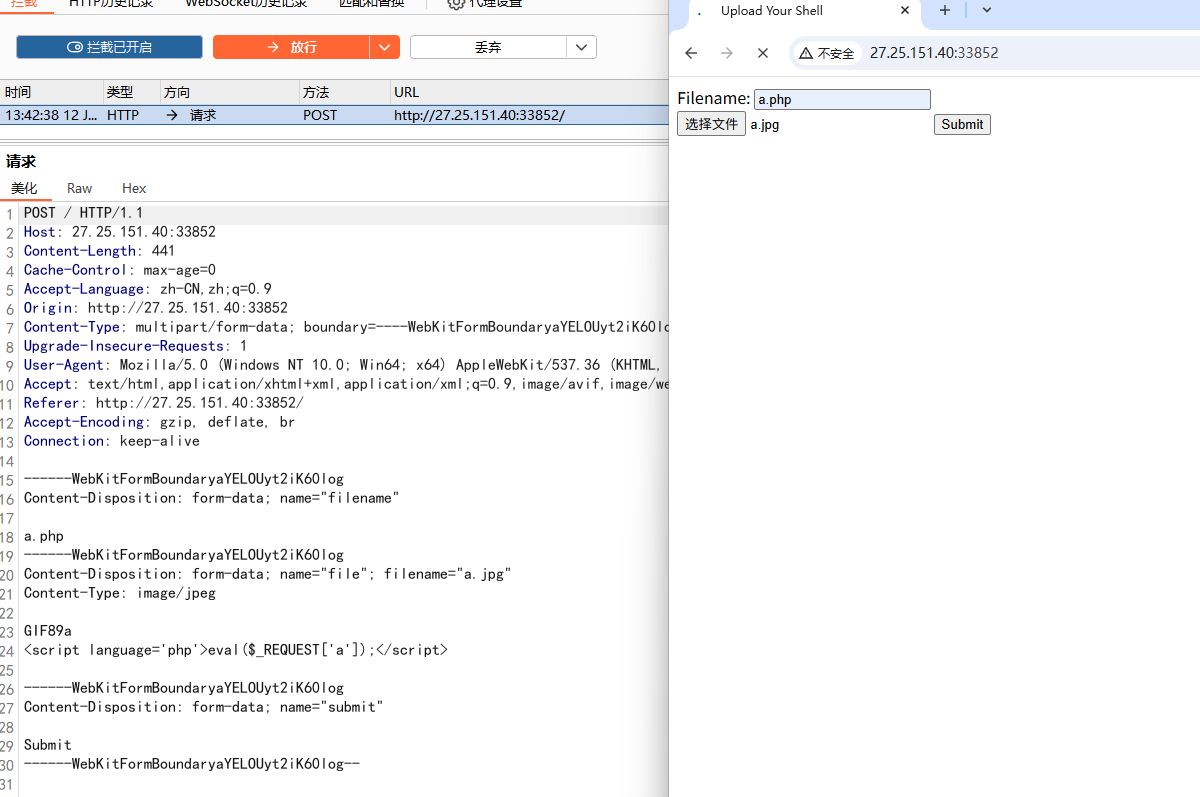Click the browser forward arrow
Viewport: 1200px width, 797px height.
[727, 53]
